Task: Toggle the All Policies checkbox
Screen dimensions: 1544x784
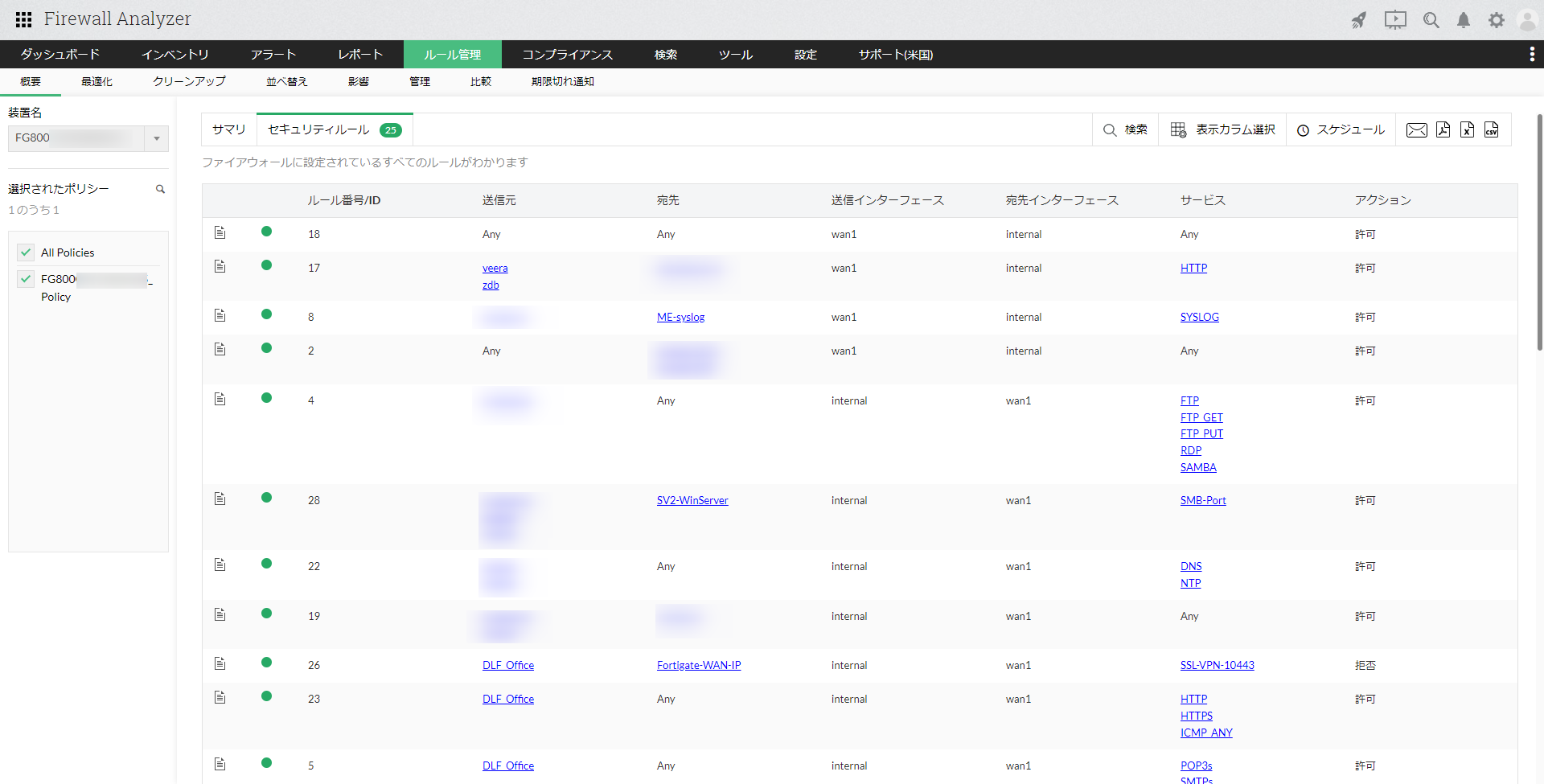Action: click(26, 252)
